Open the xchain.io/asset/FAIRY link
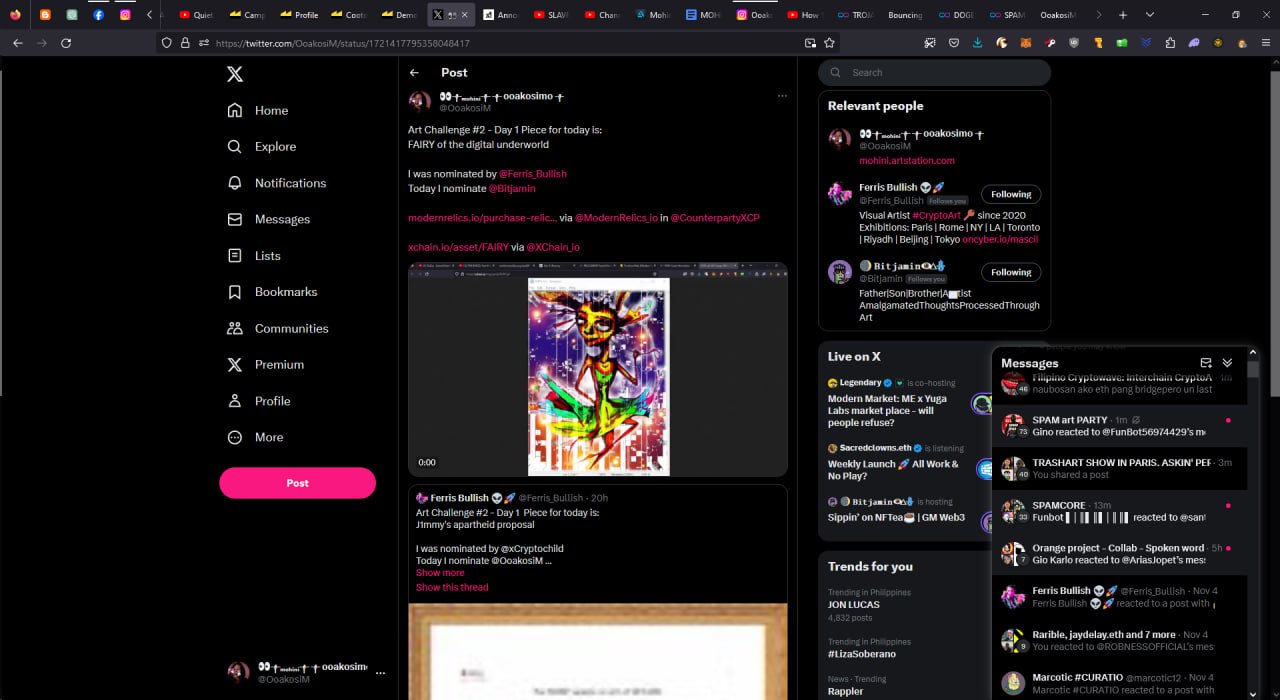 click(458, 247)
